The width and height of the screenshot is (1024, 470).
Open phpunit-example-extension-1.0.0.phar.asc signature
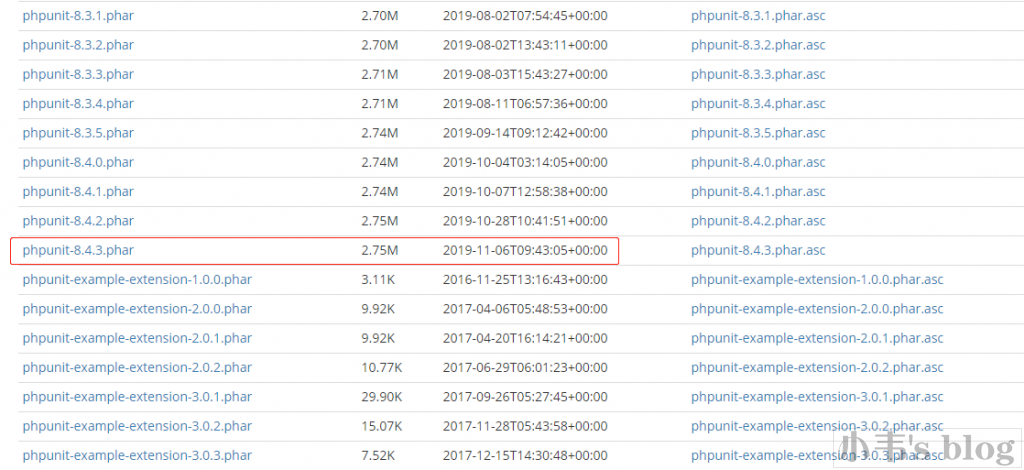pos(817,280)
